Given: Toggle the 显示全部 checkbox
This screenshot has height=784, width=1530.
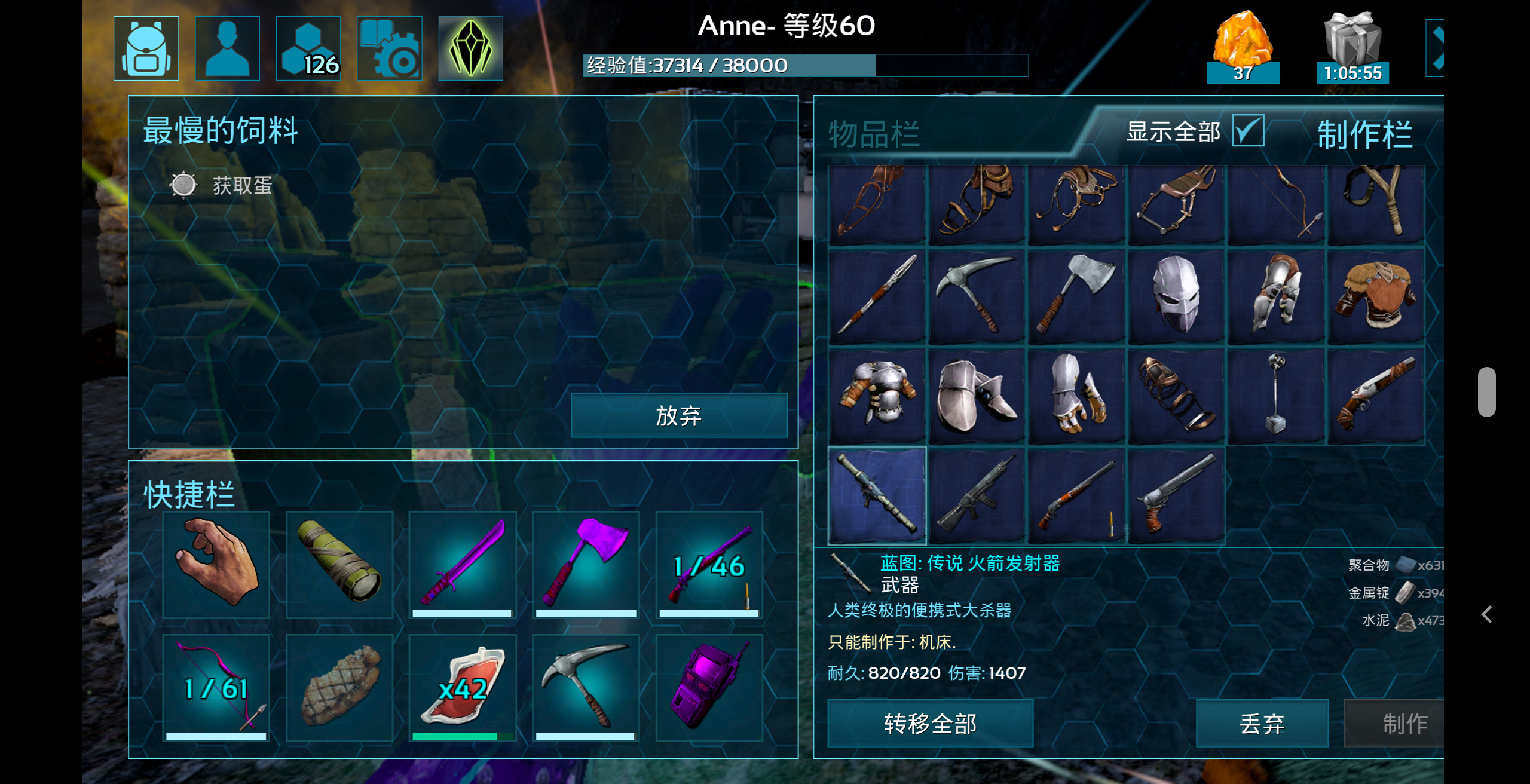Looking at the screenshot, I should pos(1249,131).
